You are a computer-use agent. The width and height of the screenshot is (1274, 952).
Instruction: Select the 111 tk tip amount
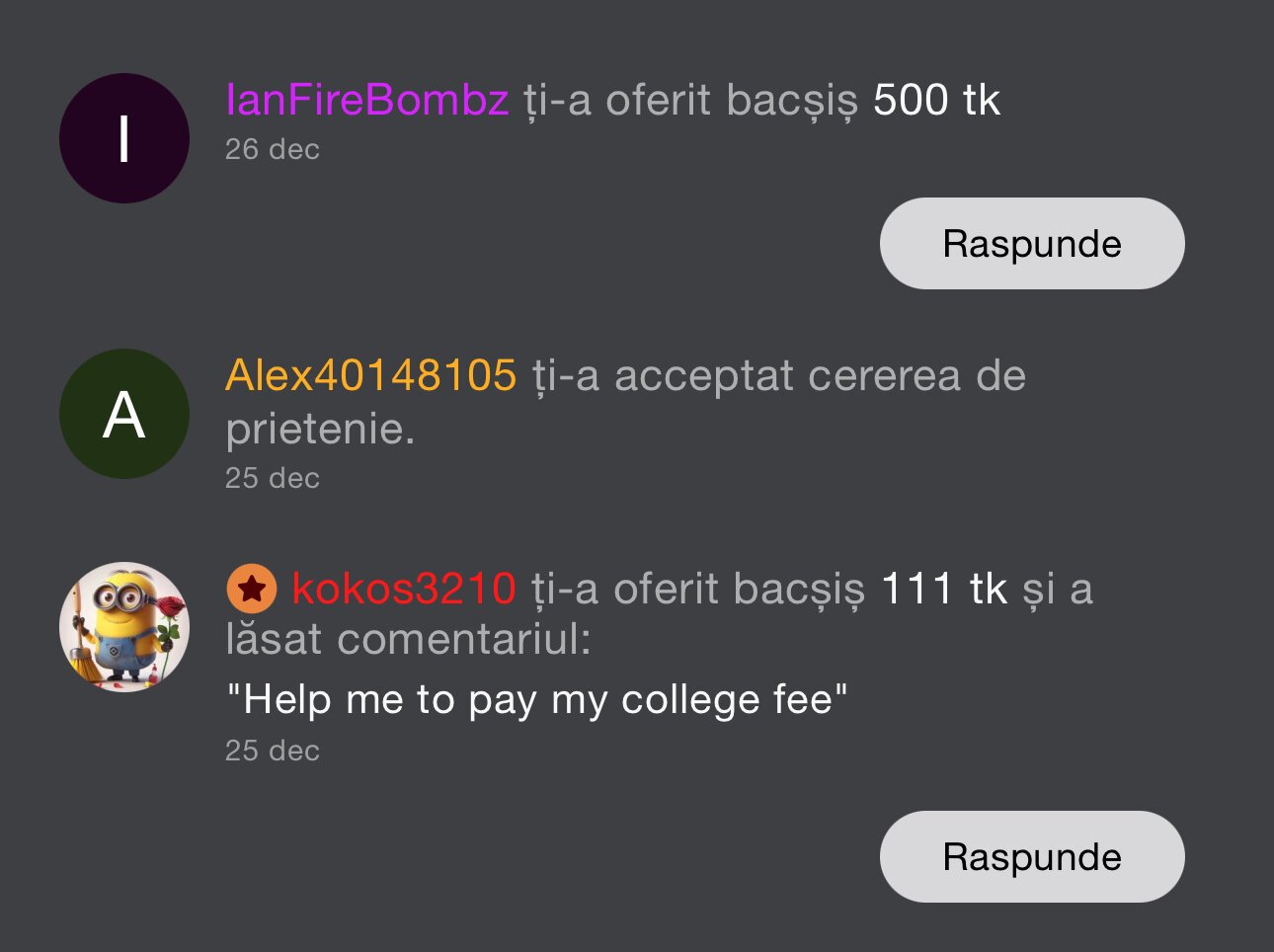(943, 589)
